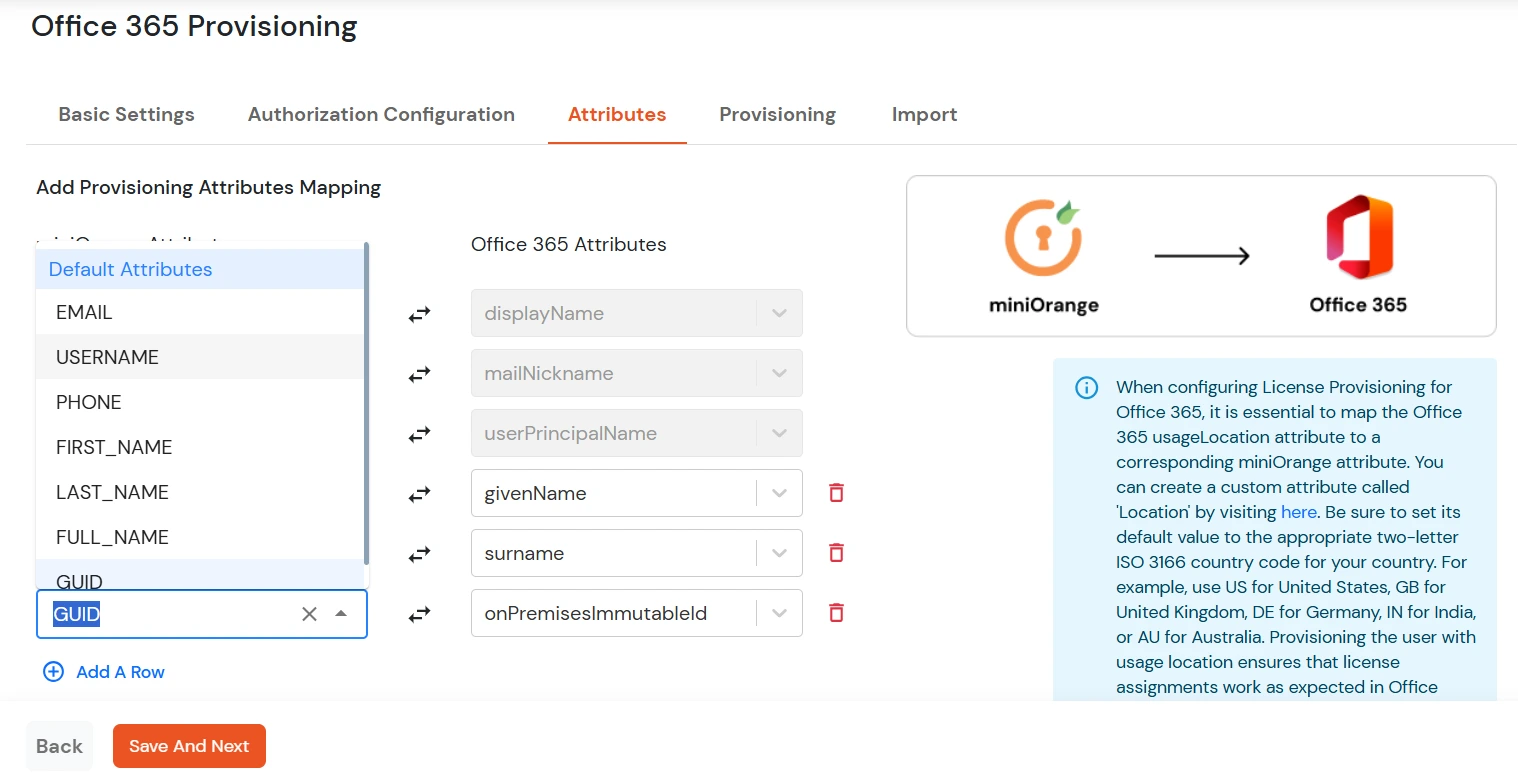
Task: Clear the GUID text with the X icon
Action: (309, 613)
